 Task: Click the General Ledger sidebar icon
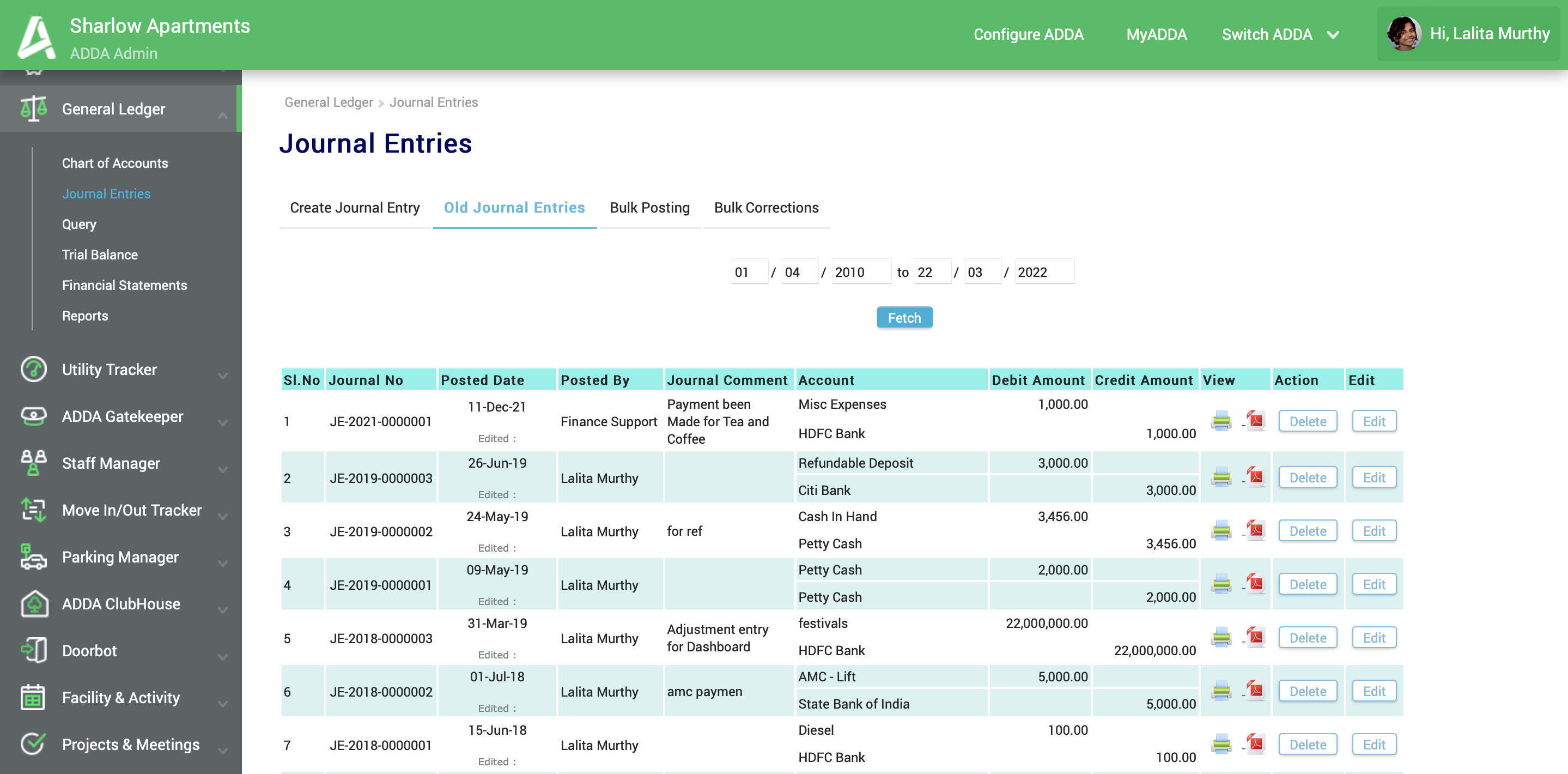pos(32,108)
